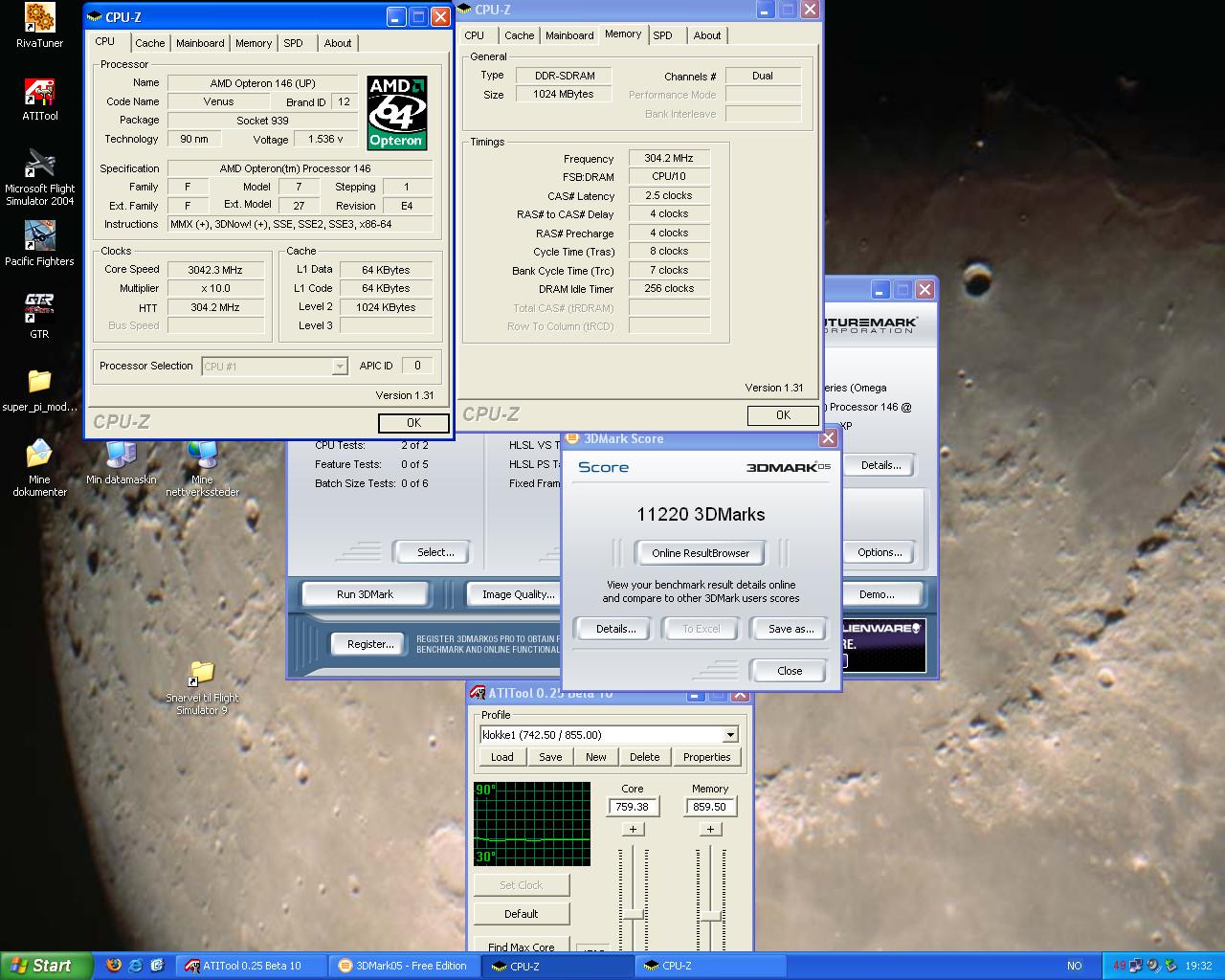Open the Online ResultBrowser
The height and width of the screenshot is (980, 1225).
click(x=701, y=553)
